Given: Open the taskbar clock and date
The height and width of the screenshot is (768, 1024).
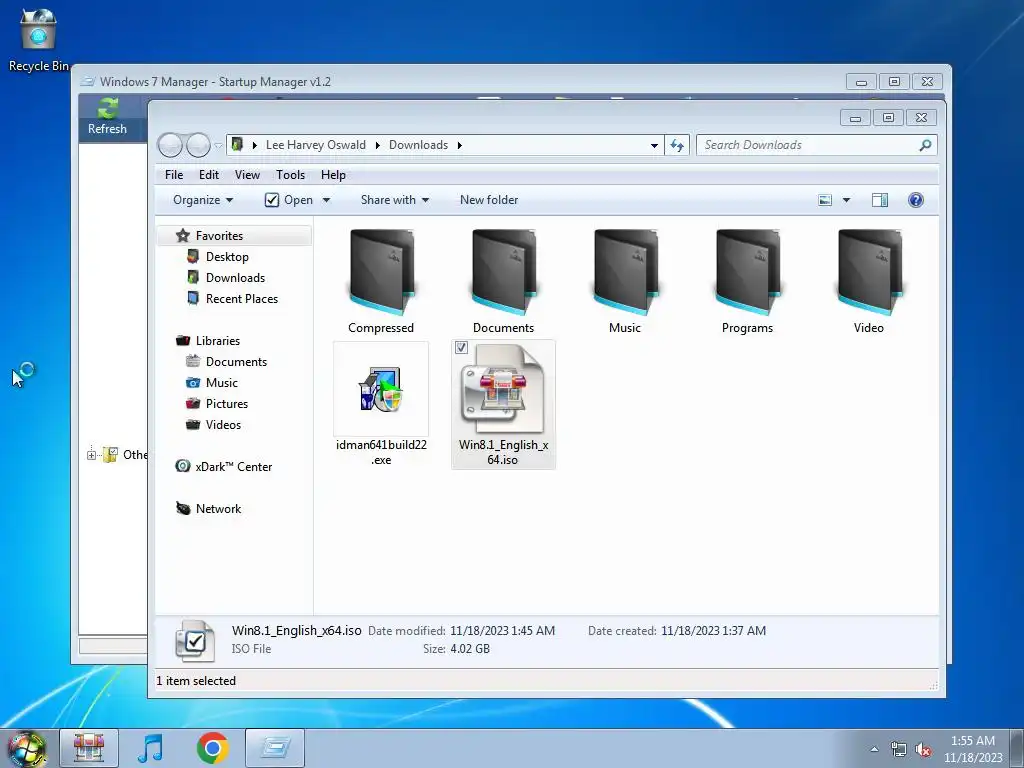Looking at the screenshot, I should (972, 749).
